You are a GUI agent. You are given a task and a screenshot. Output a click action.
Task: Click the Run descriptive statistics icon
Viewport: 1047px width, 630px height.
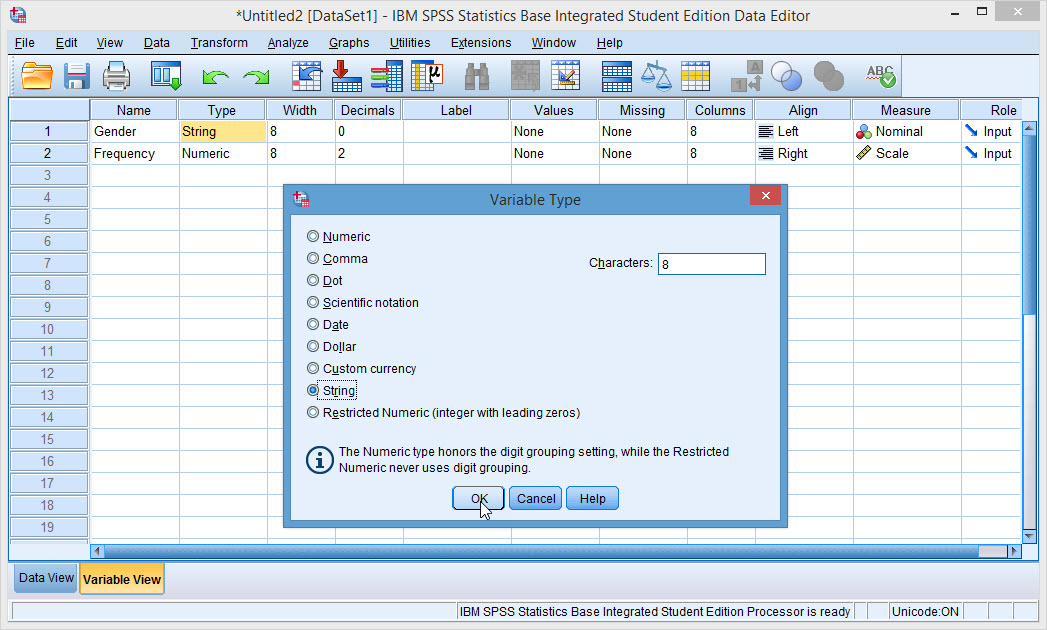(x=427, y=76)
